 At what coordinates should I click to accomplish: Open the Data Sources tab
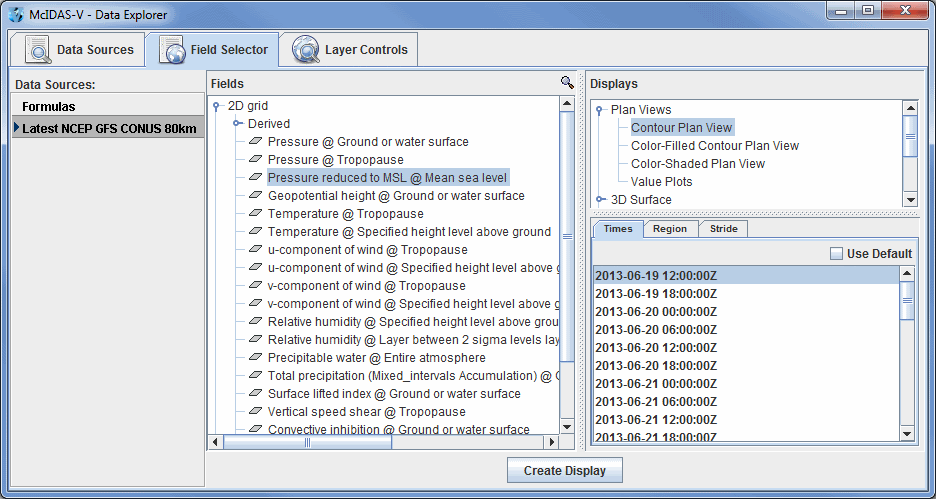pyautogui.click(x=78, y=50)
